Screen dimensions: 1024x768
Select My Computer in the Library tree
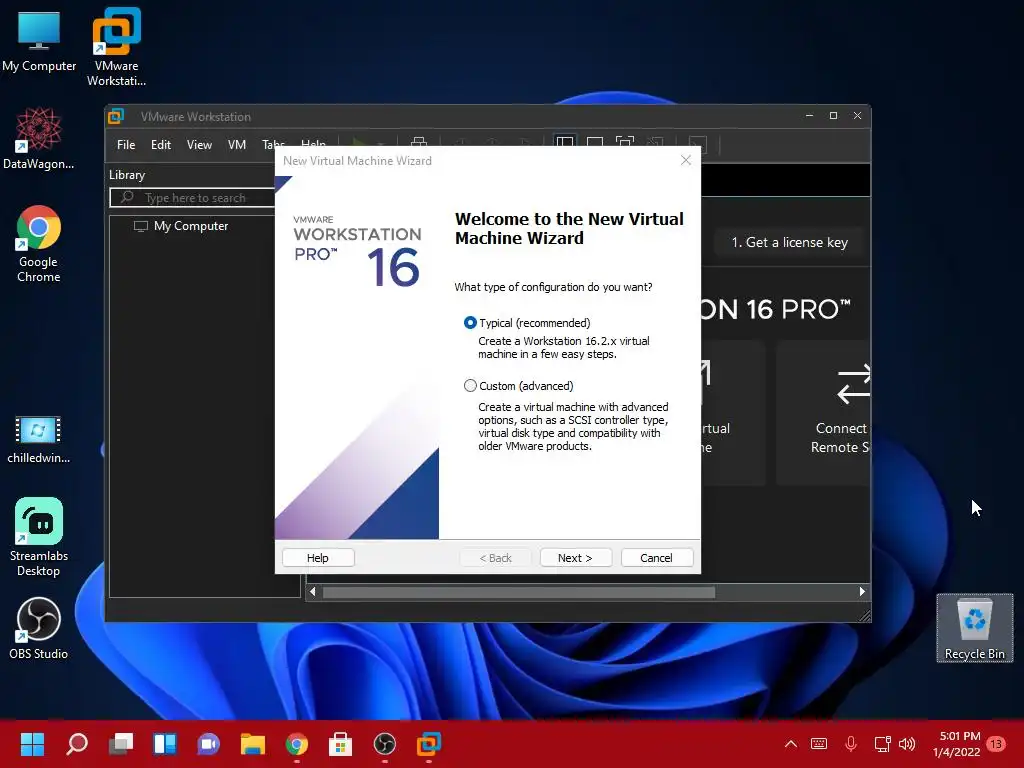pyautogui.click(x=191, y=226)
